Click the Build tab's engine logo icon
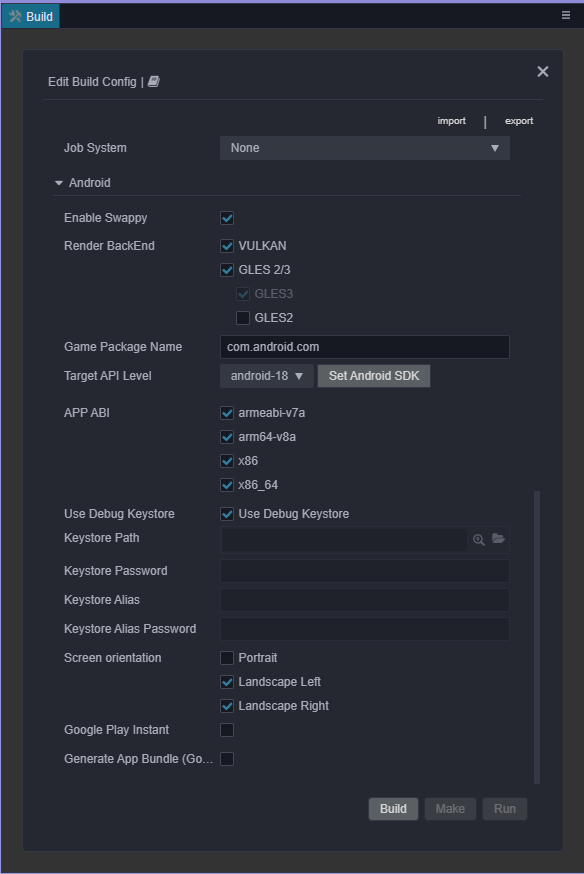This screenshot has width=584, height=874. tap(15, 15)
